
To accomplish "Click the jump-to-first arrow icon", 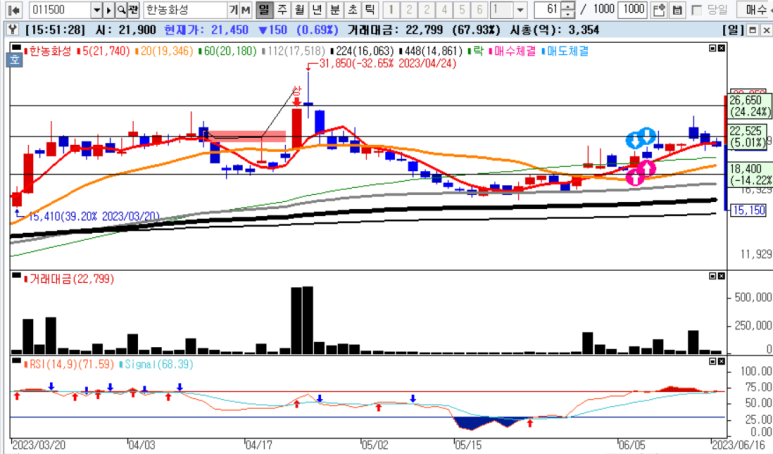I will 15,9.
